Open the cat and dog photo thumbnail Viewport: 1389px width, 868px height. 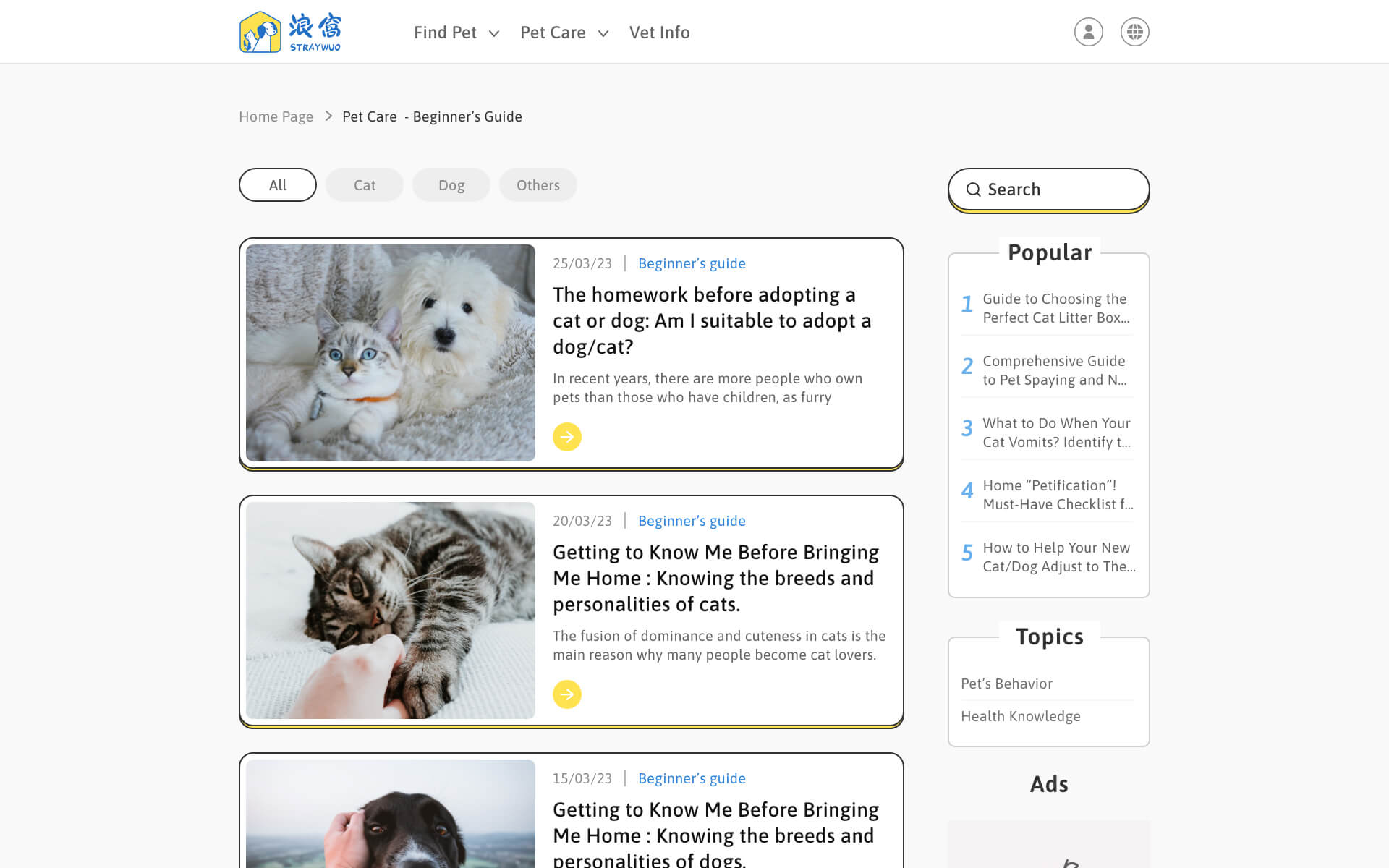click(x=391, y=353)
